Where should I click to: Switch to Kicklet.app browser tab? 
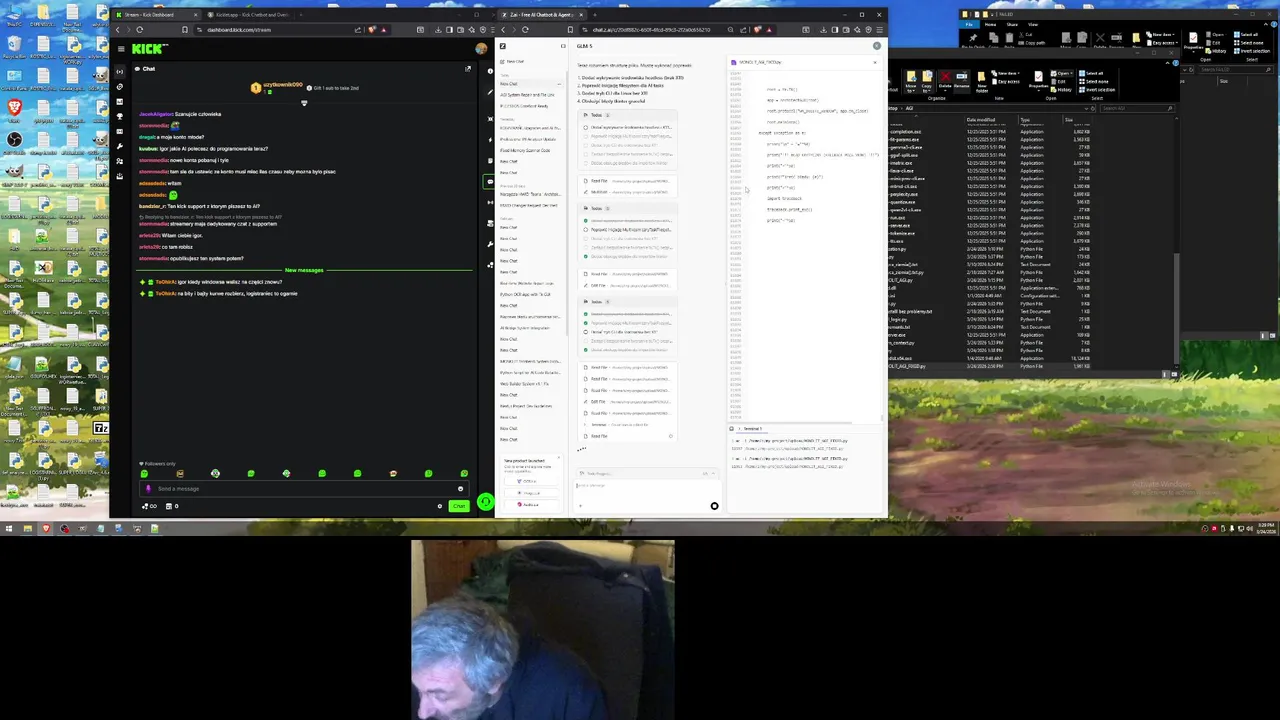[250, 15]
